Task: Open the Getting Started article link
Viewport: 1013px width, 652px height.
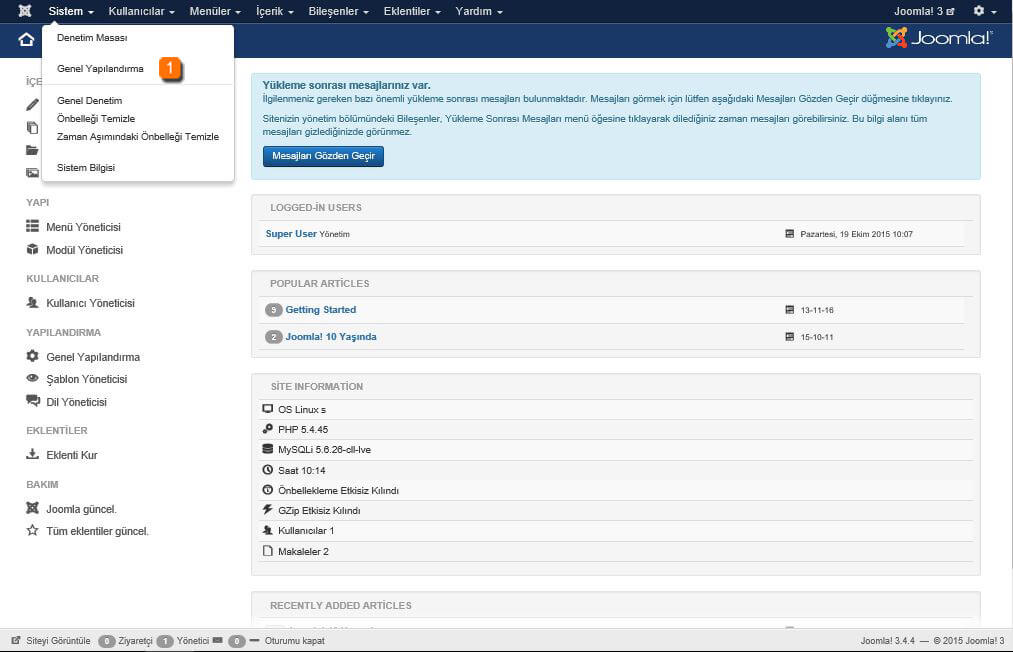Action: (x=320, y=310)
